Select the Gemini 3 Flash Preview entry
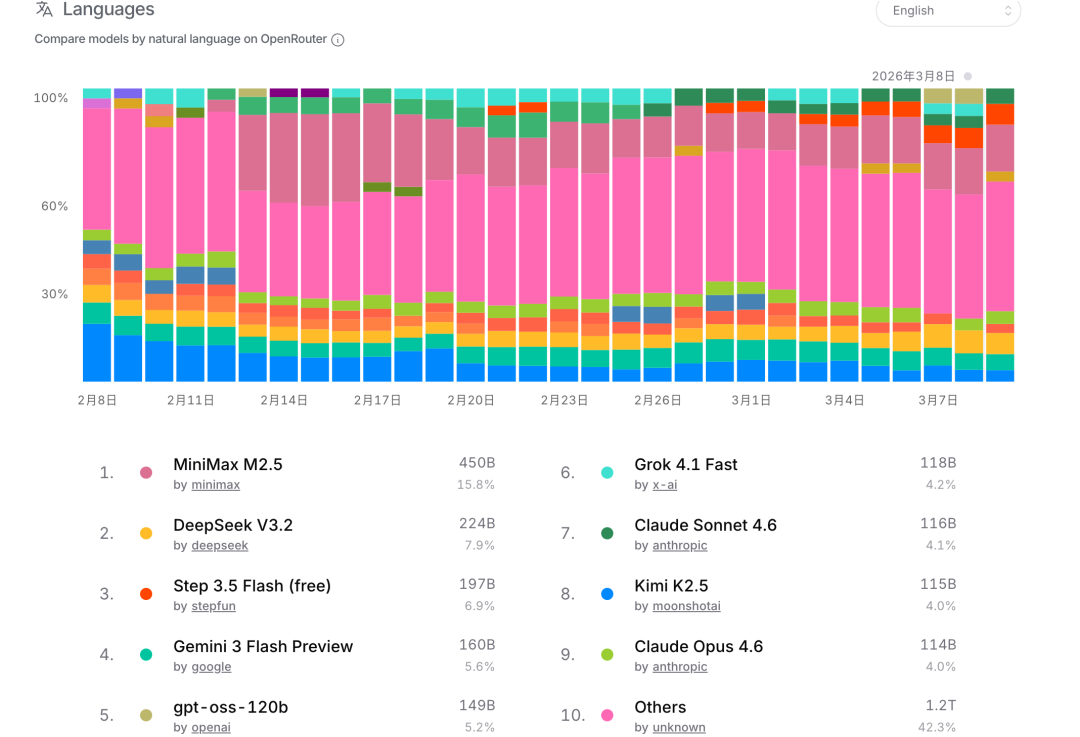The image size is (1080, 737). 263,646
